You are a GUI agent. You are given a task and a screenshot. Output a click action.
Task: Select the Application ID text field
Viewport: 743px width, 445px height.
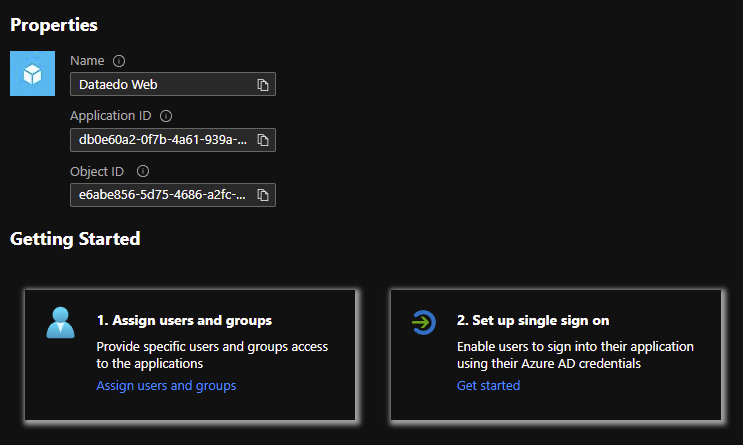(160, 139)
